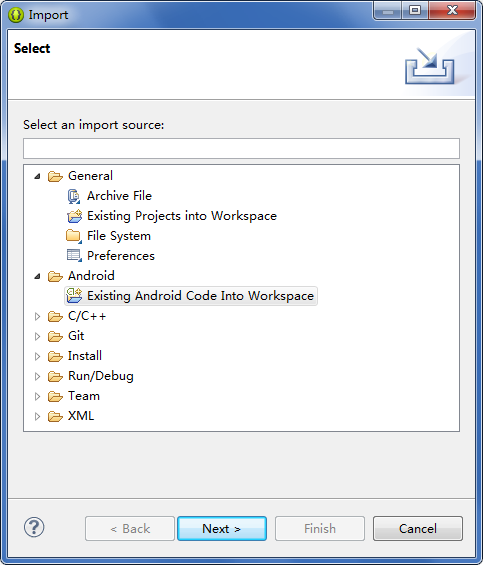Collapse the General category
This screenshot has width=483, height=565.
pos(37,176)
